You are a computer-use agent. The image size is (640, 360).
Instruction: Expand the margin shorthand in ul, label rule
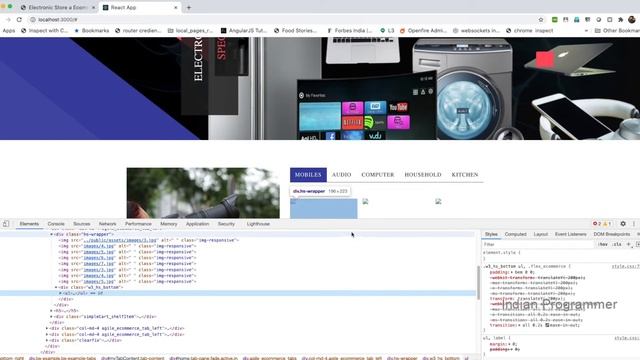pyautogui.click(x=508, y=344)
